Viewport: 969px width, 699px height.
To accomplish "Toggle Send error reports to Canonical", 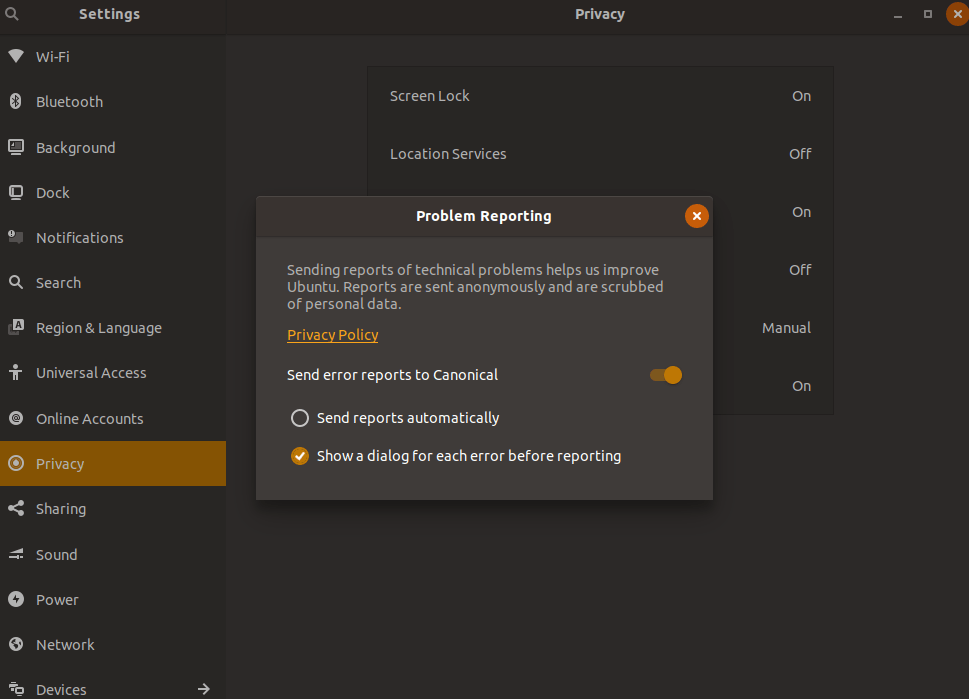I will [x=664, y=375].
